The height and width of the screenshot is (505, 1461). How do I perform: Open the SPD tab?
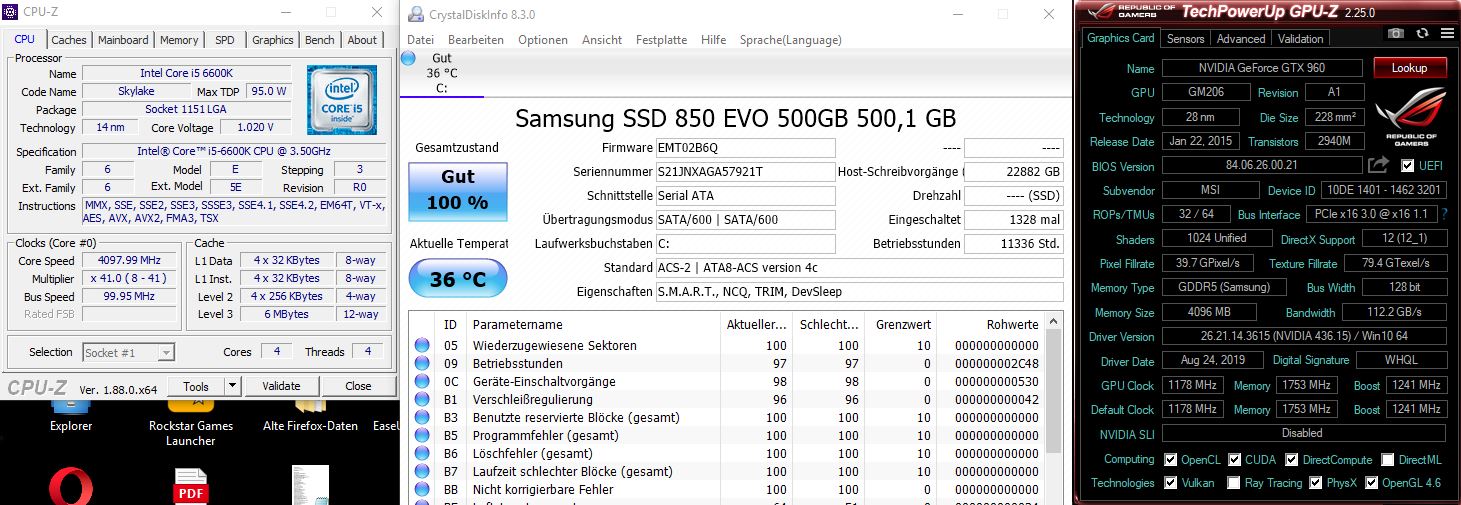pos(225,40)
